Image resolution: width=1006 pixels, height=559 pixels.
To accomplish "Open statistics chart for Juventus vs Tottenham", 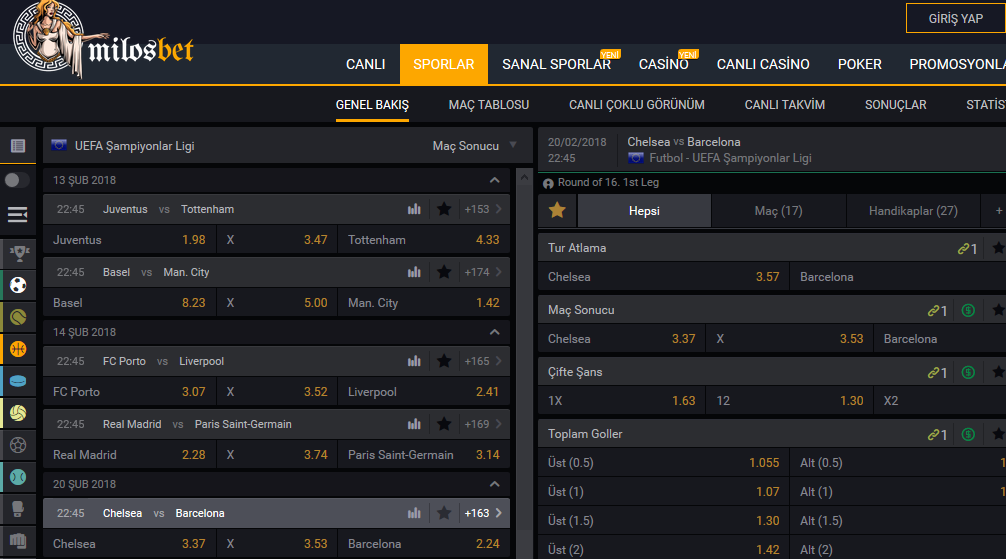I will pos(414,209).
